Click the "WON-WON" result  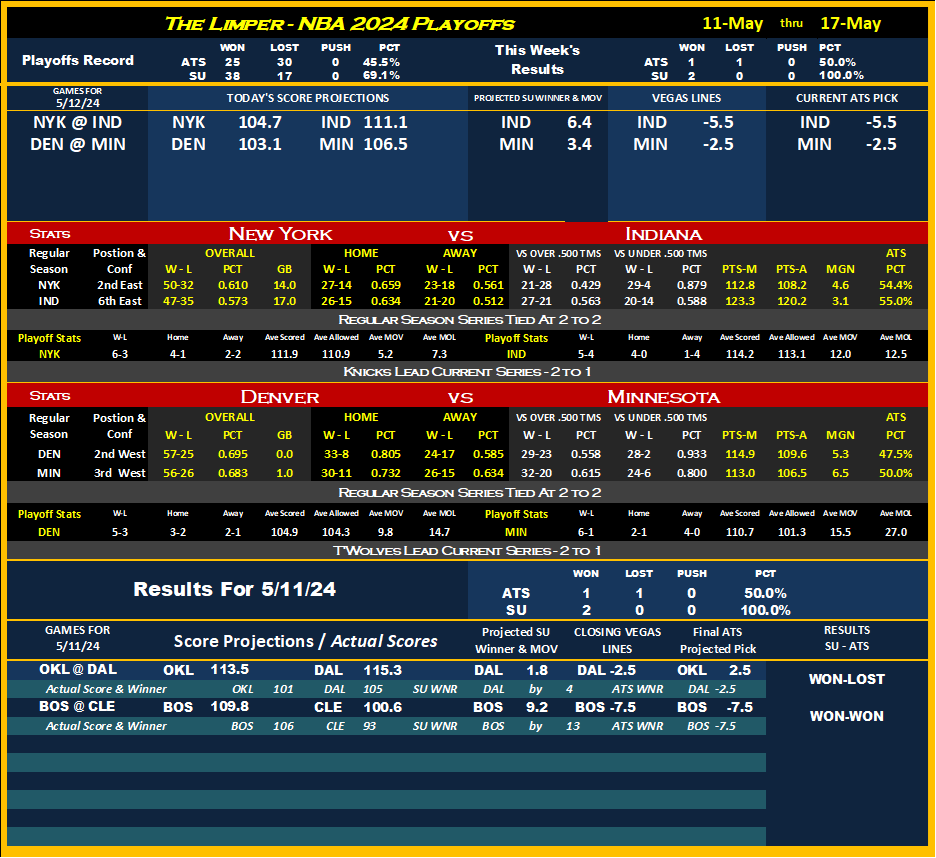coord(846,716)
